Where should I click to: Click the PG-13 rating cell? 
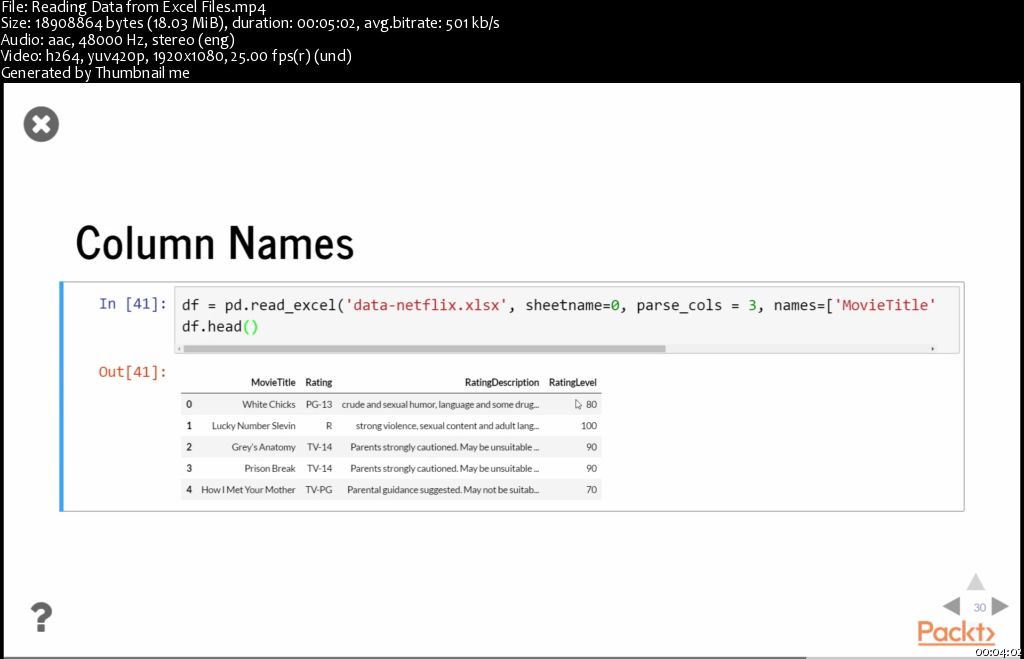pos(319,404)
